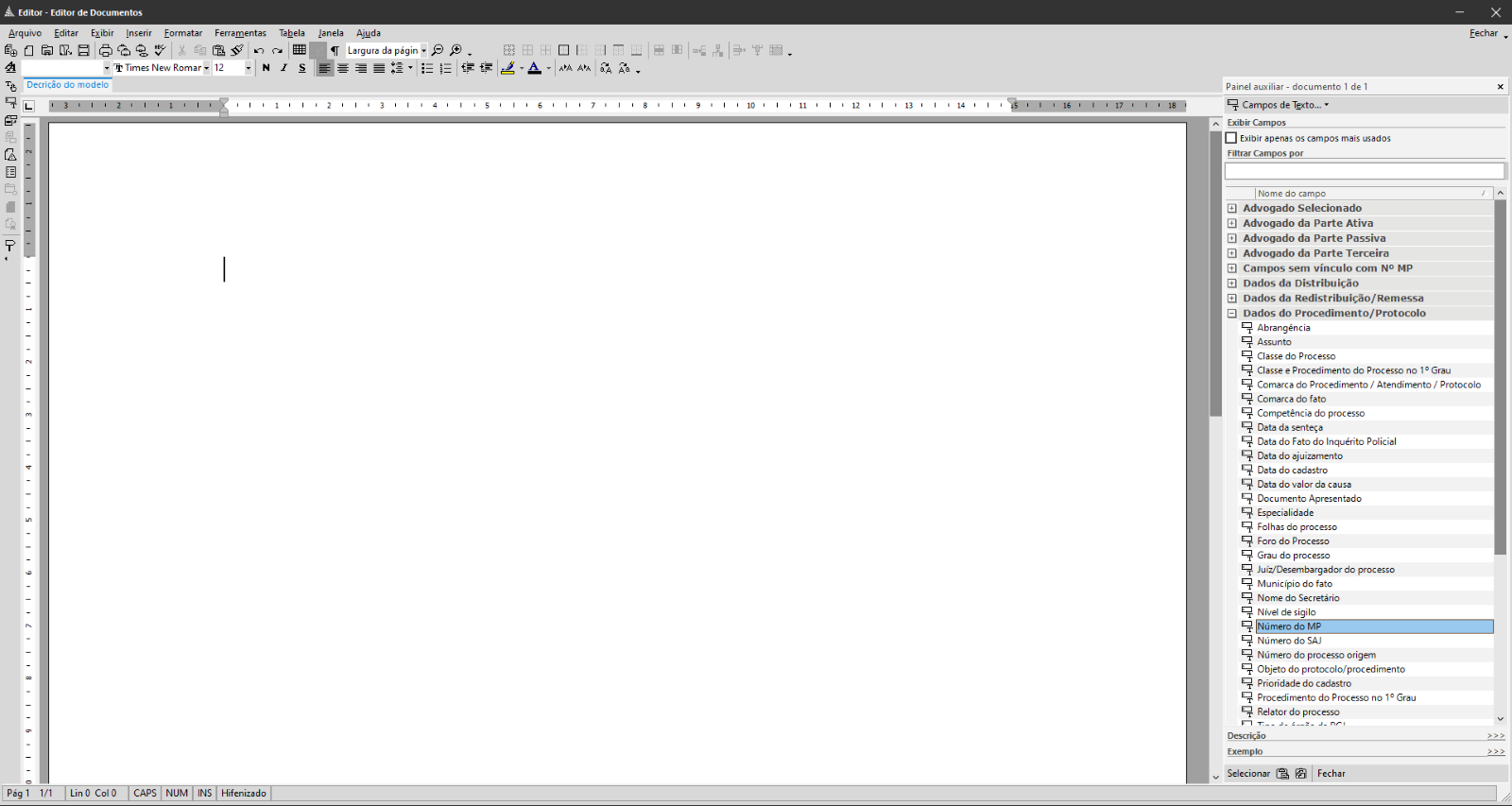Click the zoom out magnifier icon
This screenshot has height=806, width=1512.
[438, 50]
